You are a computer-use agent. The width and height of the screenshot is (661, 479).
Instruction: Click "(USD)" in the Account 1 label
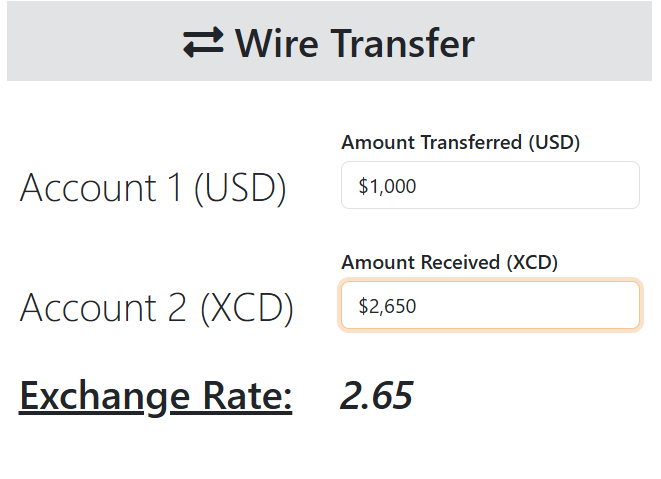coord(240,188)
